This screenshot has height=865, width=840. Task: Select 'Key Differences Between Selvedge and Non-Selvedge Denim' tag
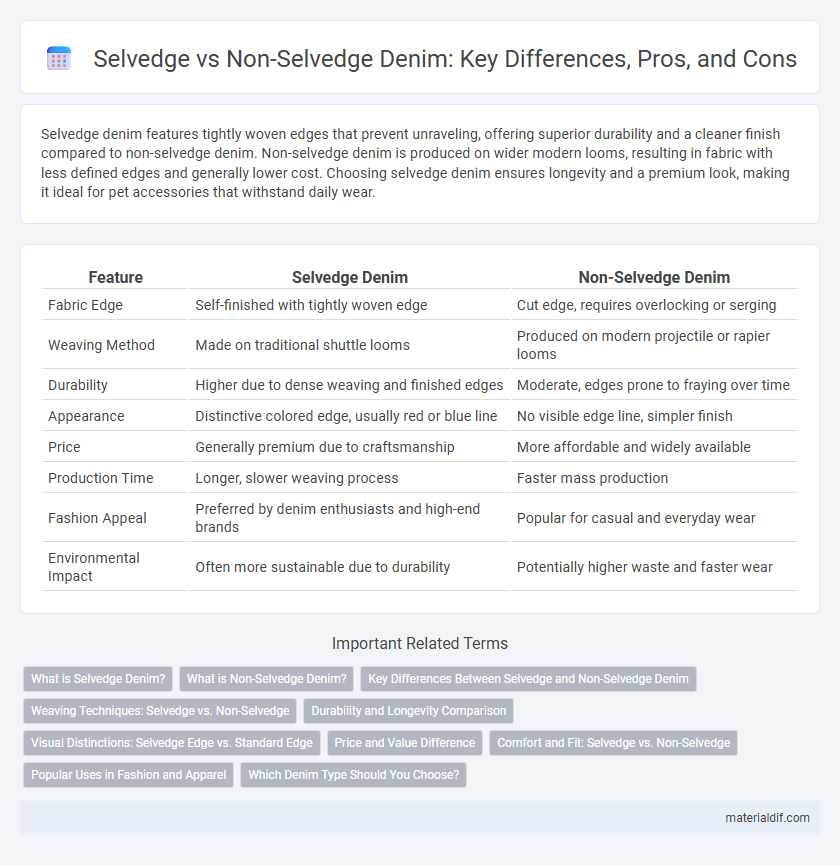pyautogui.click(x=528, y=679)
